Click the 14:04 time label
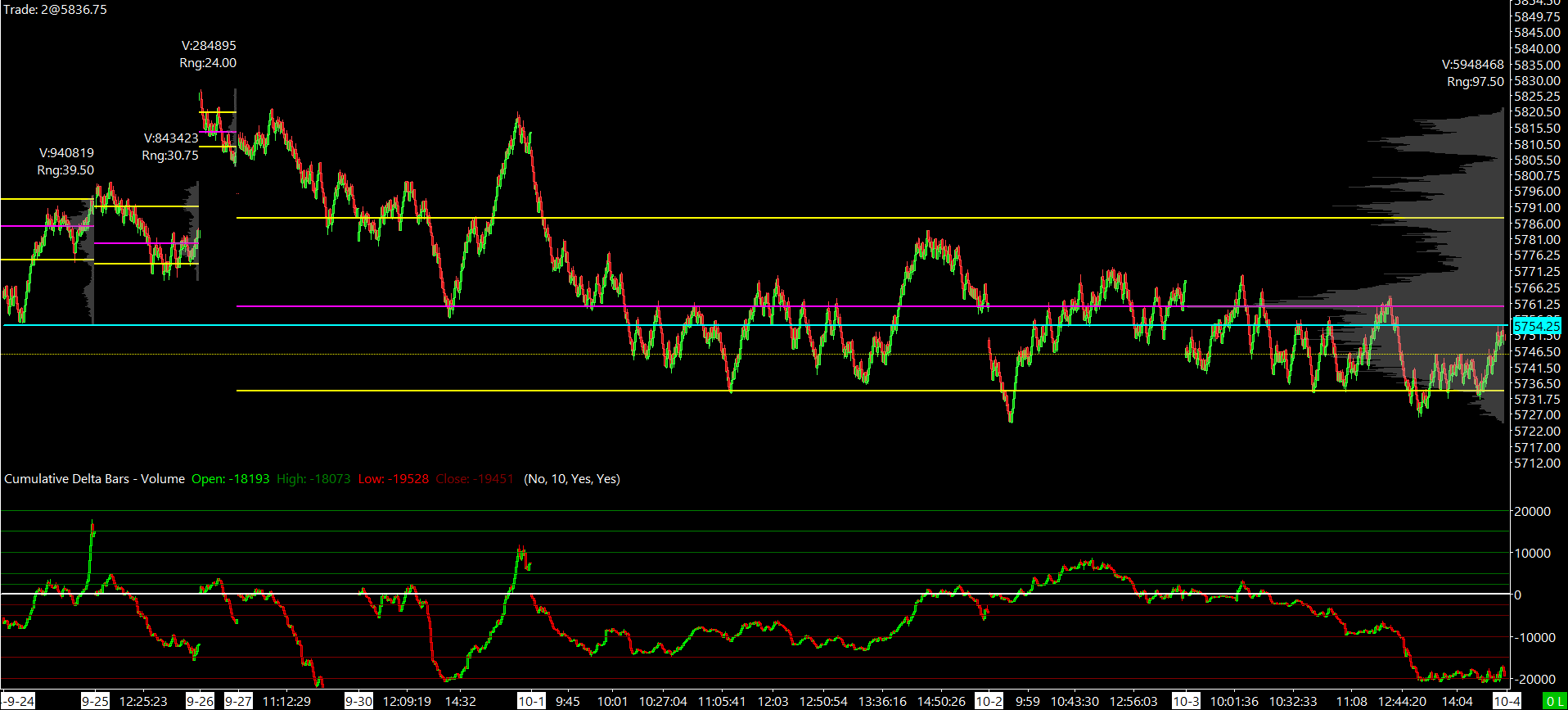Screen dimensions: 1568x710 click(x=1458, y=701)
